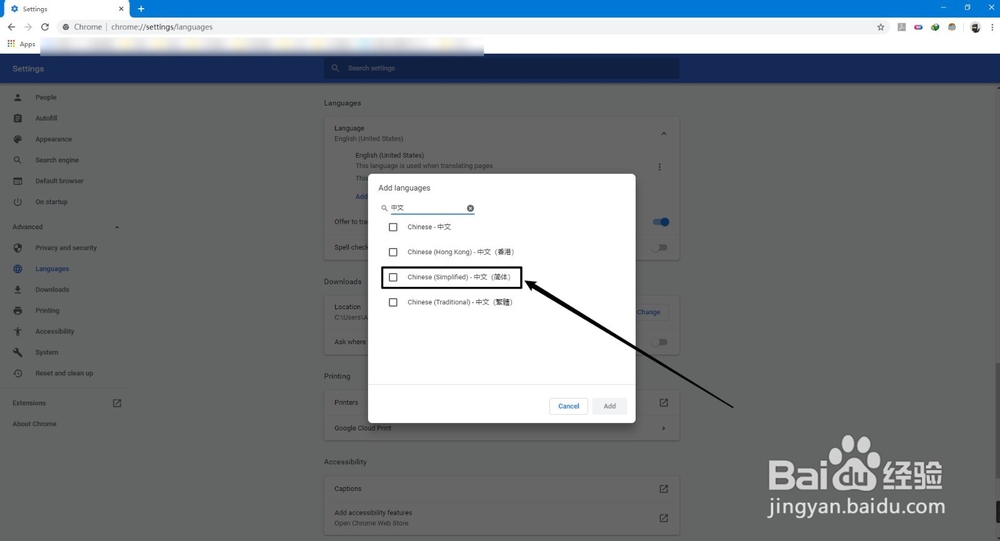Click the red-blue extension icon
1000x541 pixels.
tap(918, 27)
